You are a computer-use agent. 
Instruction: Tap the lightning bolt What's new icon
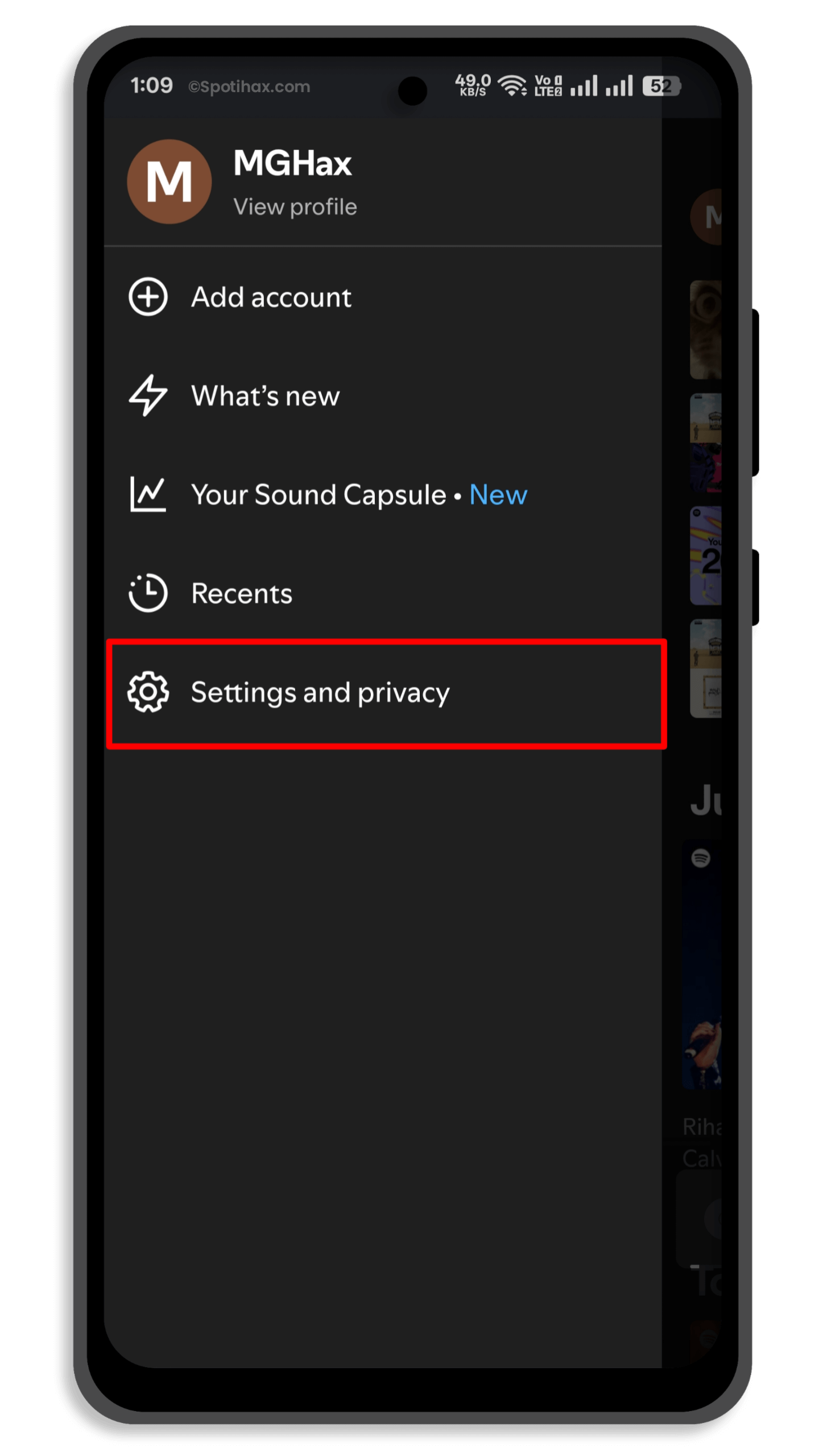click(x=148, y=395)
